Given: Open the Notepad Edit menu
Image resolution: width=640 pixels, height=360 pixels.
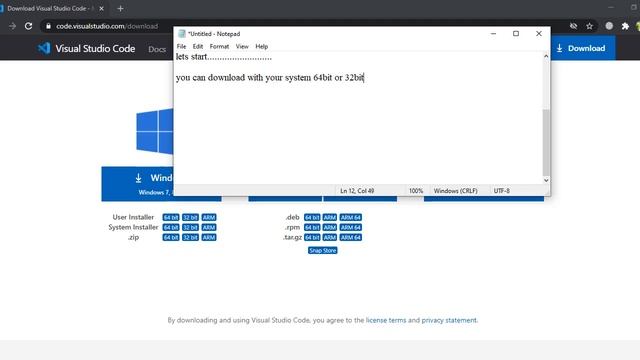Looking at the screenshot, I should (x=198, y=47).
